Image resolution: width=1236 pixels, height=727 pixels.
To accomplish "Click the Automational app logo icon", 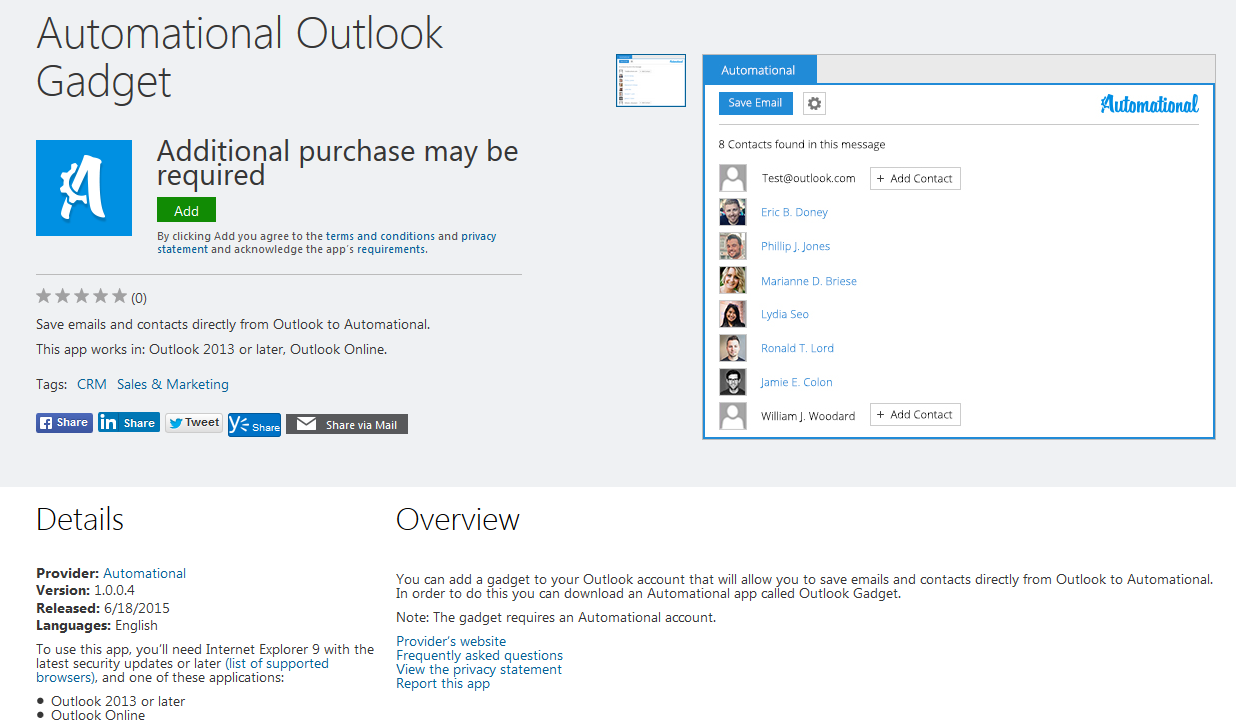I will pos(84,188).
